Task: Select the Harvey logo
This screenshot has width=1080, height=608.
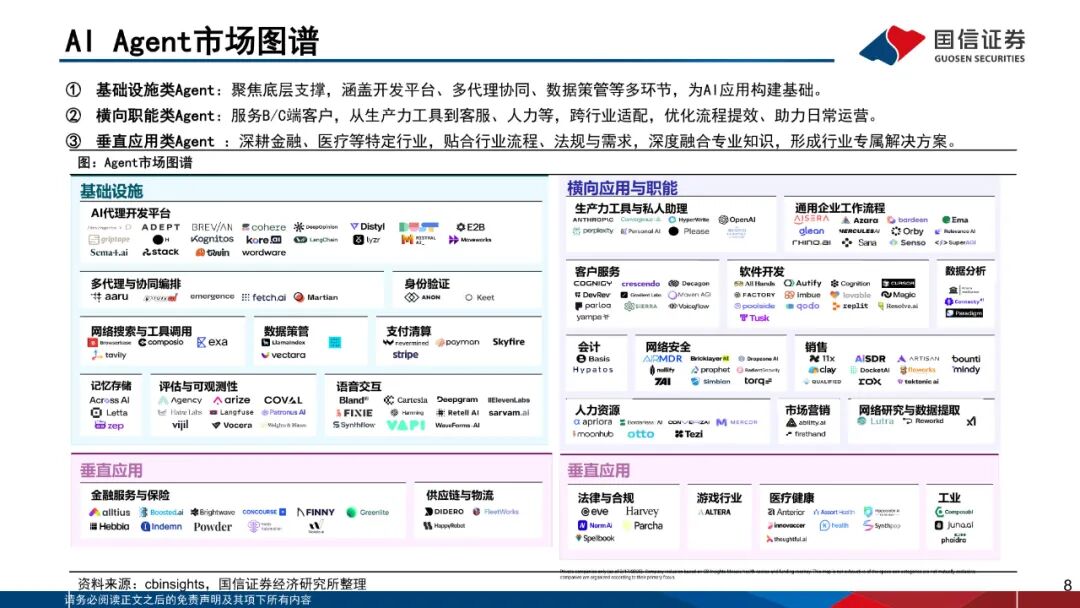Action: click(642, 512)
